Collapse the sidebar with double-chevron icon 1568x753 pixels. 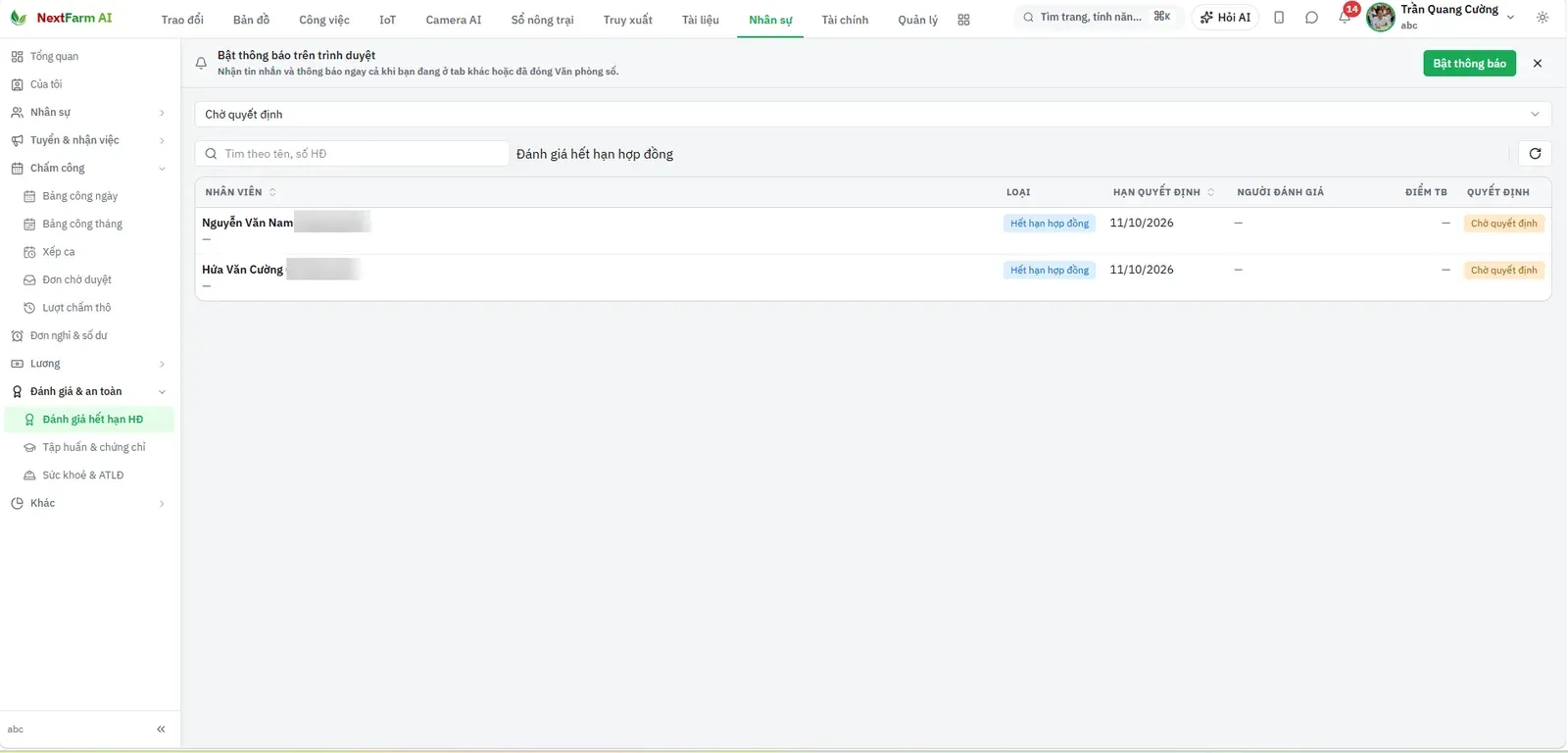[161, 729]
